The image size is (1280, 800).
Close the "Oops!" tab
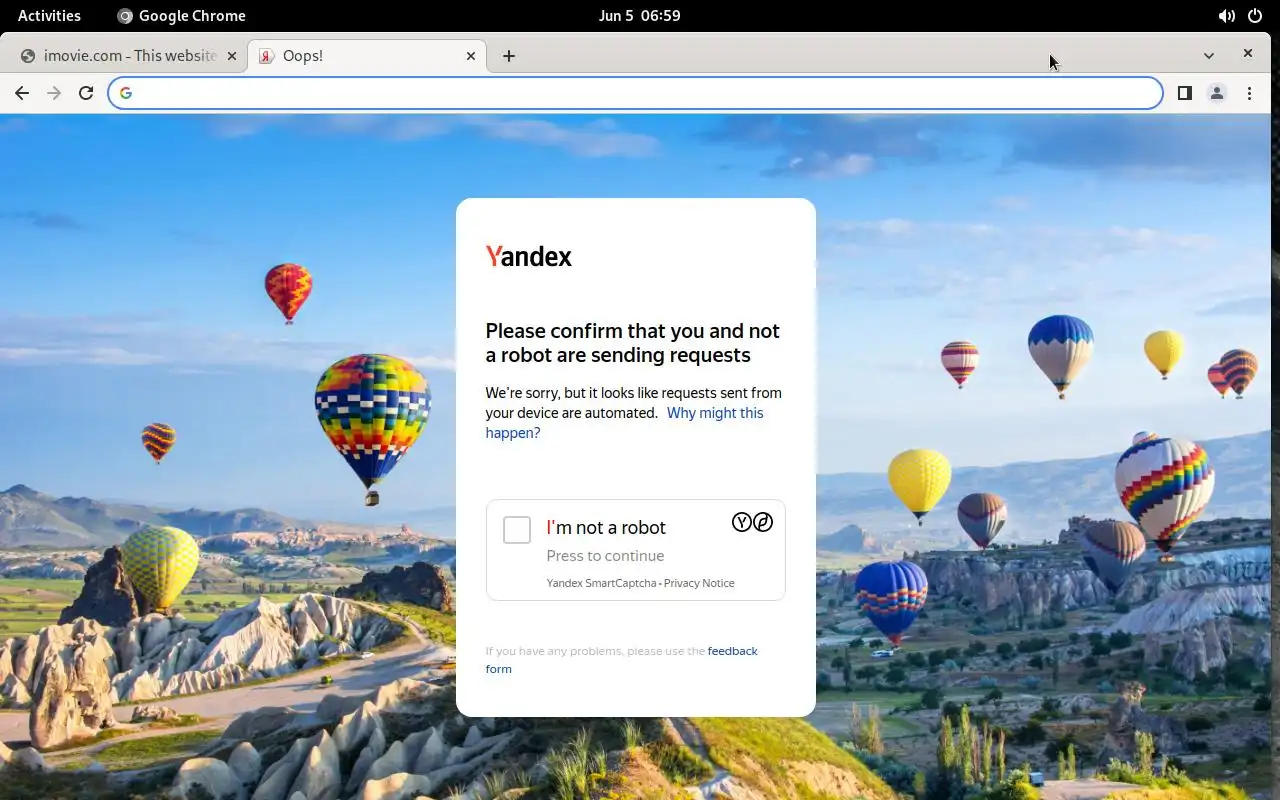point(471,56)
